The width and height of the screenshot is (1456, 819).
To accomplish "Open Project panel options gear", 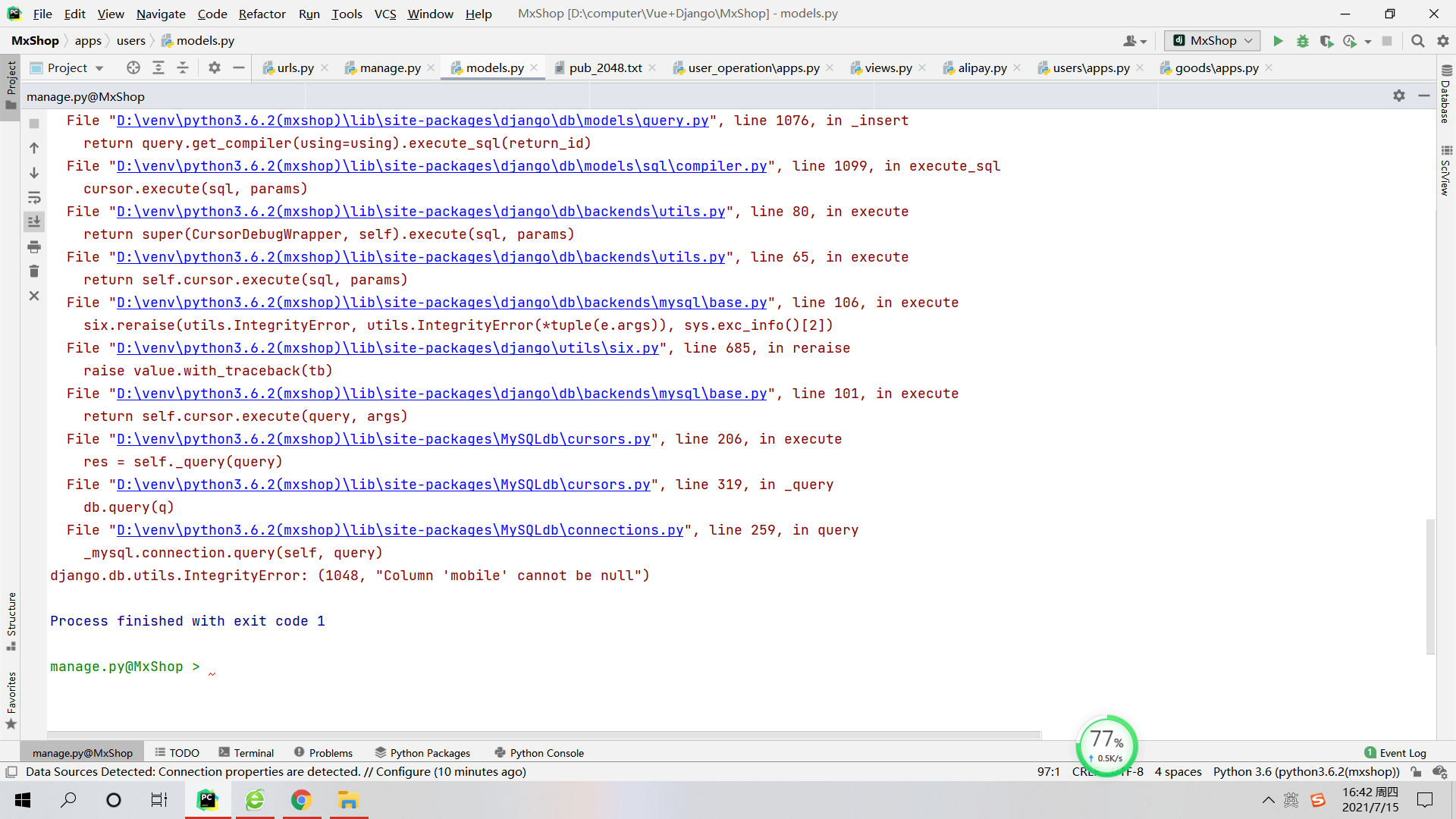I will [215, 67].
